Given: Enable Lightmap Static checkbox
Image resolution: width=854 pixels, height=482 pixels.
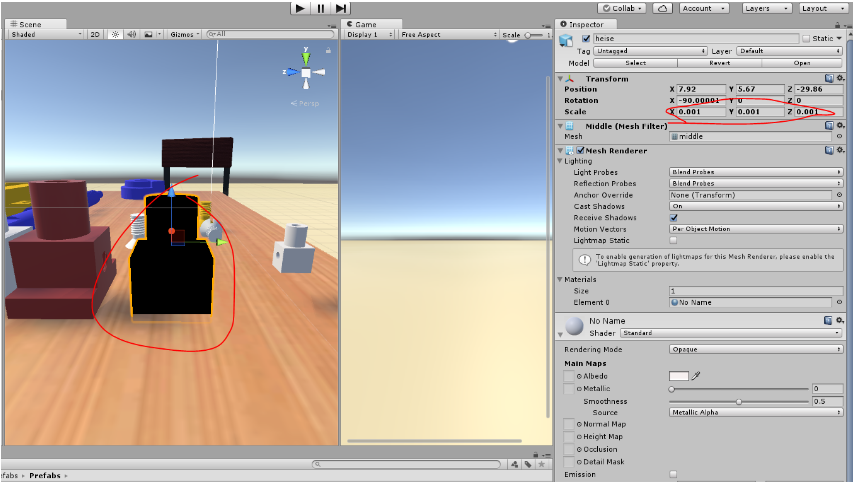Looking at the screenshot, I should tap(674, 240).
